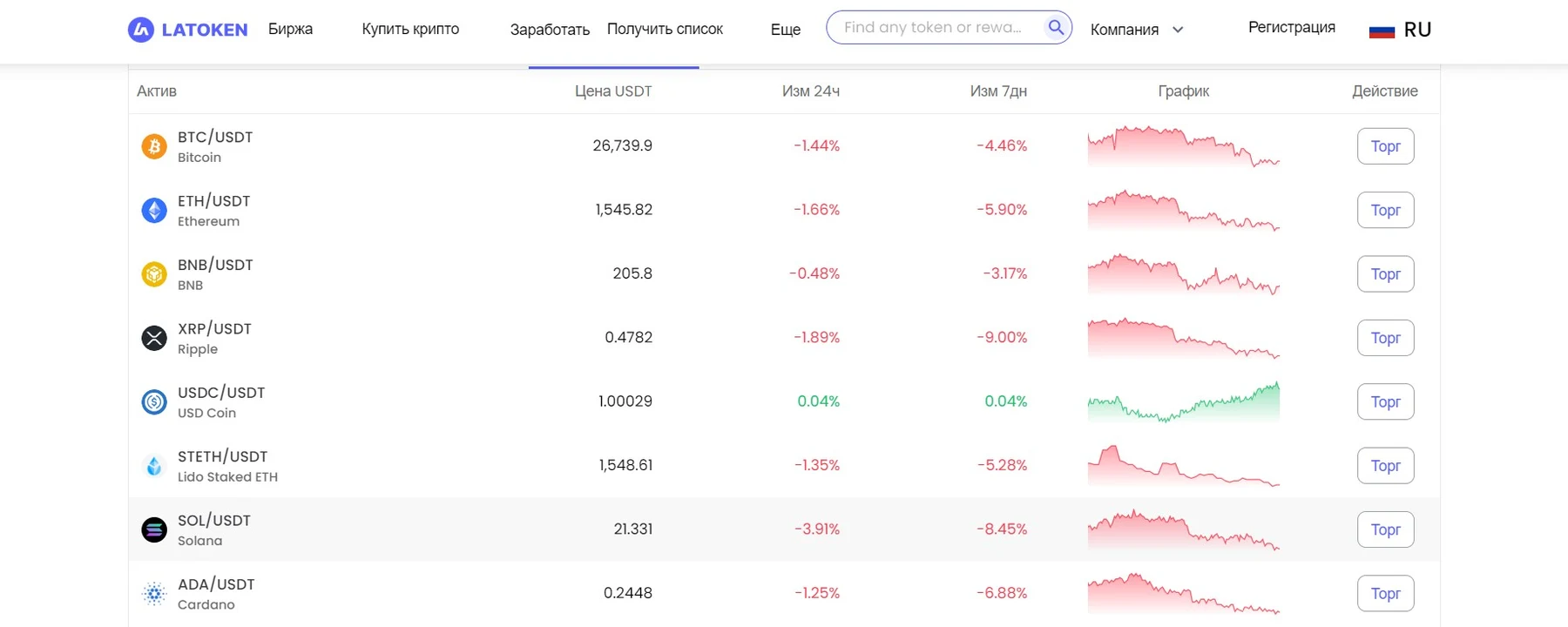Image resolution: width=1568 pixels, height=627 pixels.
Task: Click the Действие column header
Action: coord(1385,91)
